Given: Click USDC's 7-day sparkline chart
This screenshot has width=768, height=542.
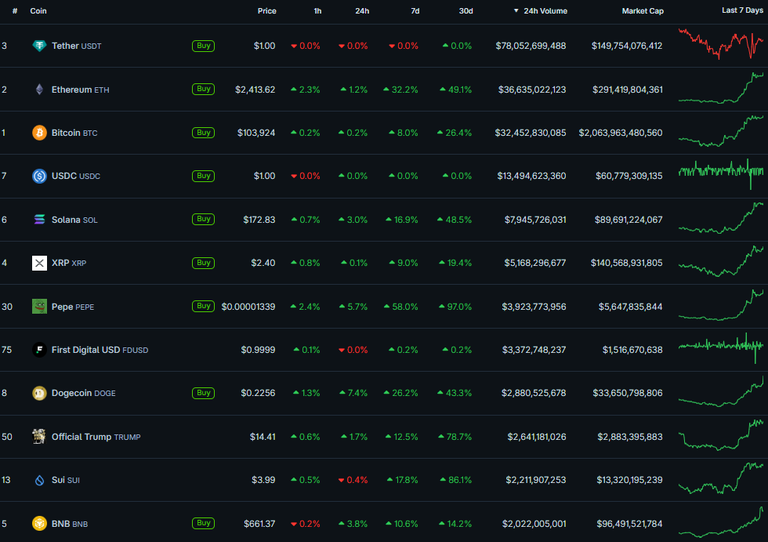Looking at the screenshot, I should click(720, 174).
